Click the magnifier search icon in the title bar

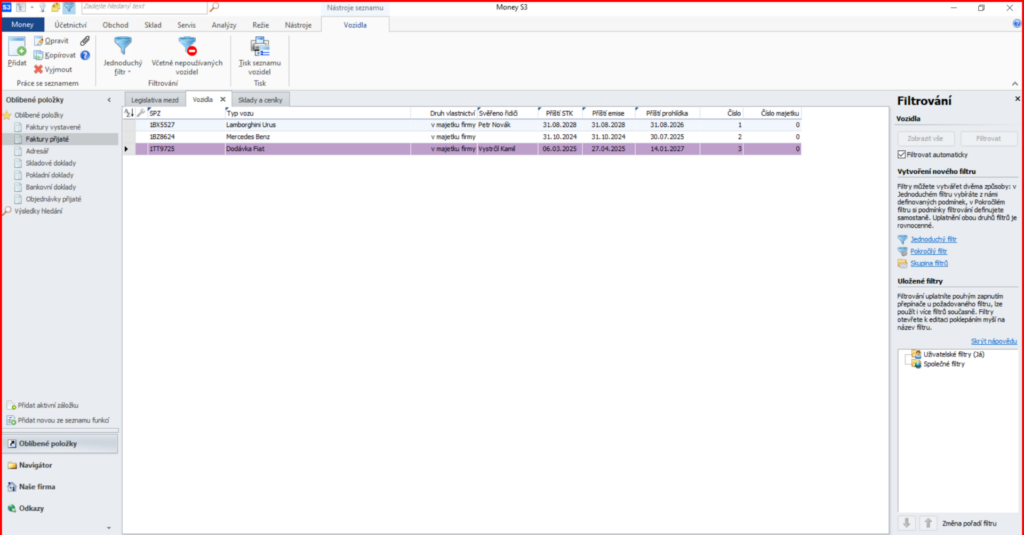(x=215, y=7)
